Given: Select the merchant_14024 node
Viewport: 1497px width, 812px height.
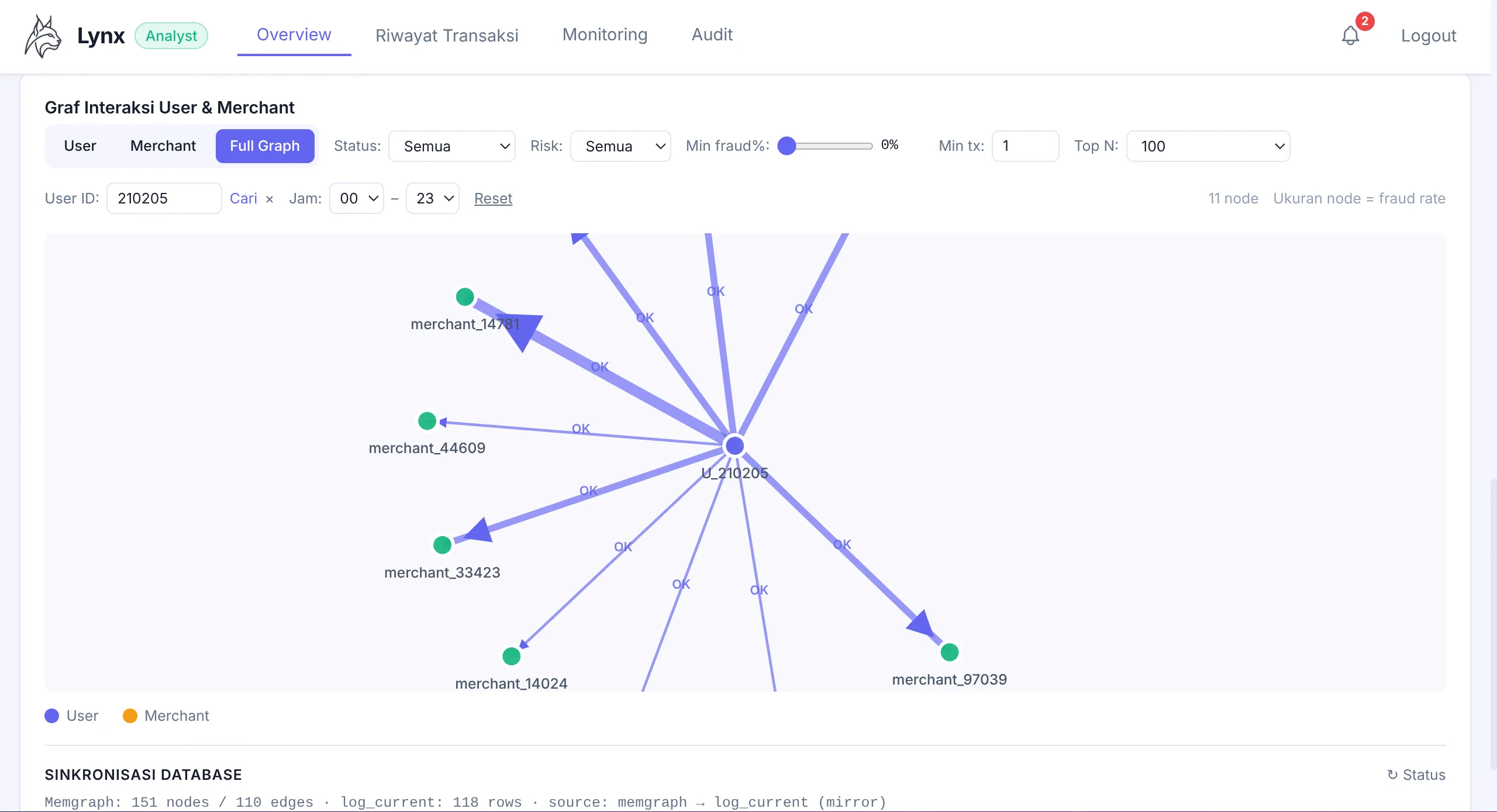Looking at the screenshot, I should pyautogui.click(x=512, y=656).
